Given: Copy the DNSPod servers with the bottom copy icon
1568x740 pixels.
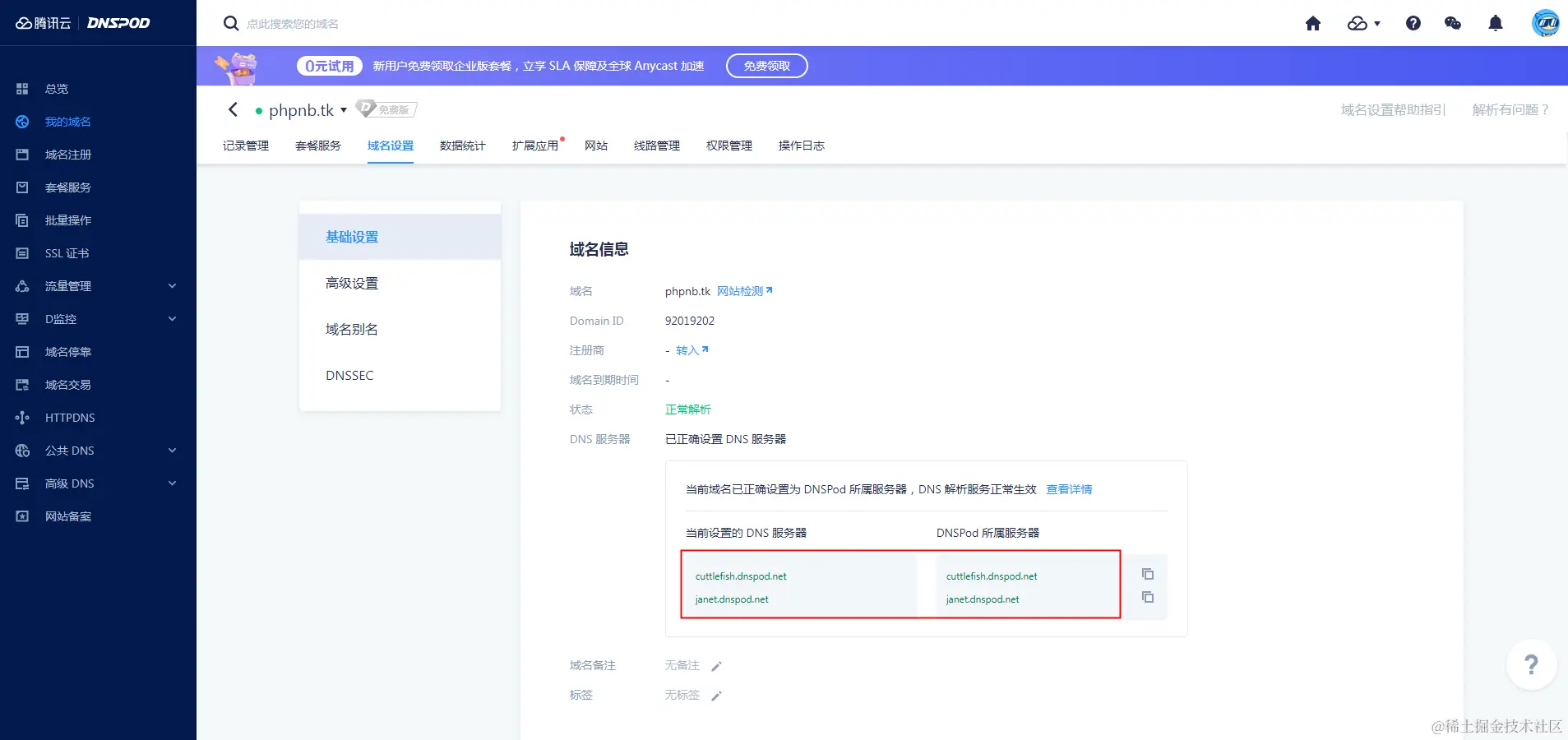Looking at the screenshot, I should (x=1148, y=597).
